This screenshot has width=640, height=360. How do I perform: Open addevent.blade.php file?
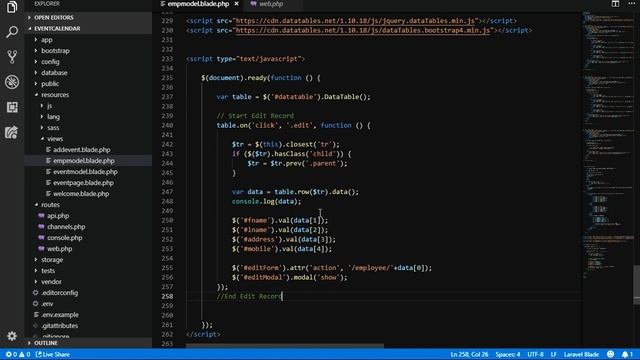point(82,150)
